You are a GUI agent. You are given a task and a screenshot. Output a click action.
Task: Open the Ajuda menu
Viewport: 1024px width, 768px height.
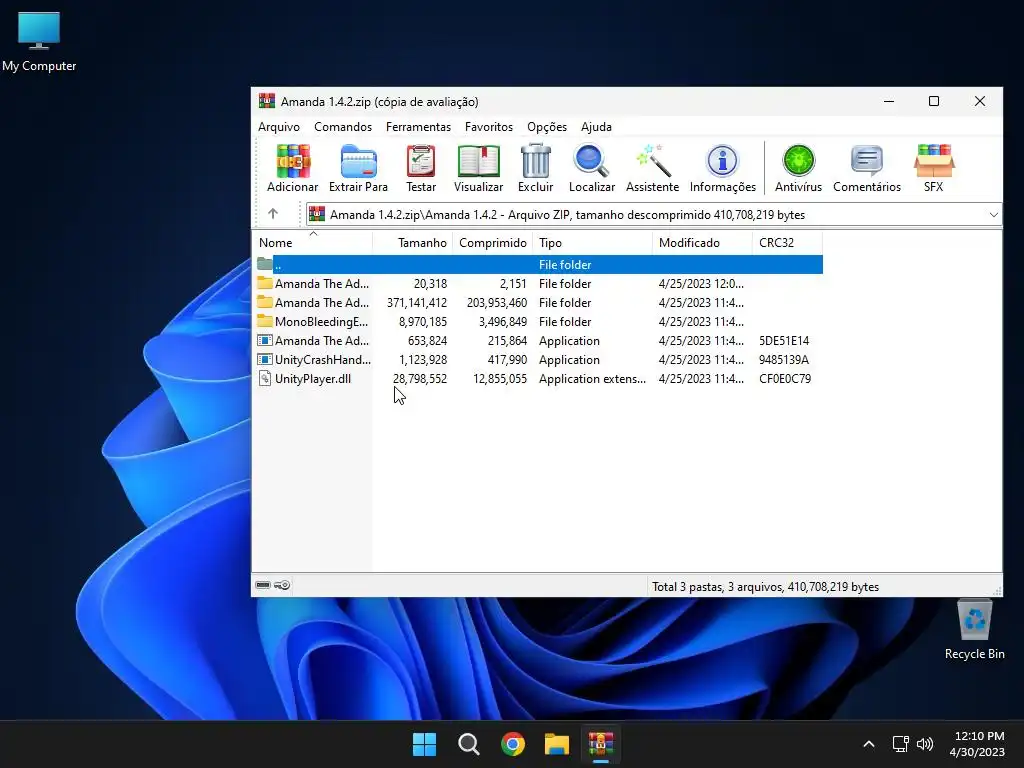pos(596,127)
